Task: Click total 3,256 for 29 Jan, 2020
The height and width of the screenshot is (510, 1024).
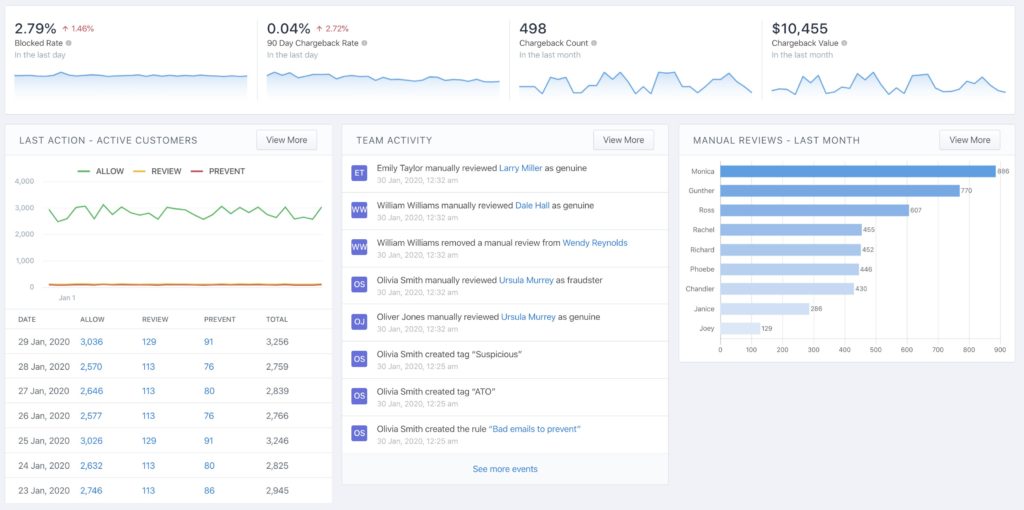Action: tap(277, 342)
